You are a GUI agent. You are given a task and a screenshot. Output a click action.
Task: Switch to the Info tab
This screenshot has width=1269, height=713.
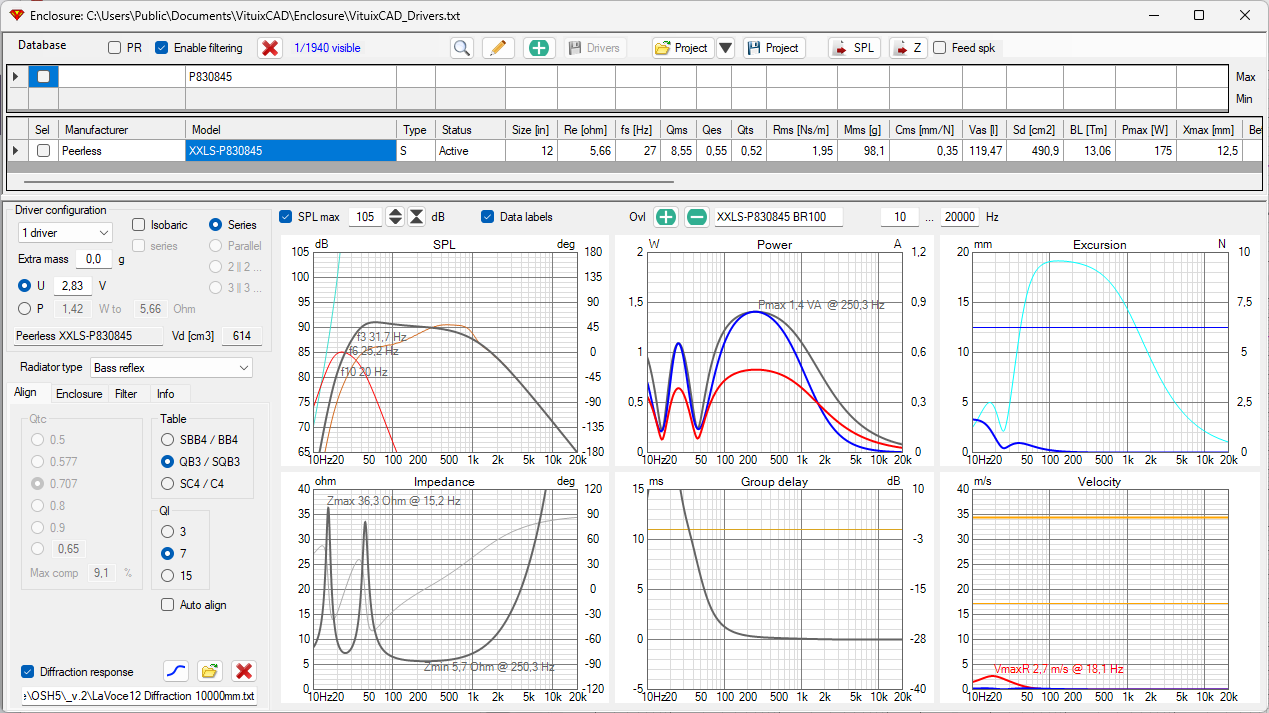click(x=166, y=393)
